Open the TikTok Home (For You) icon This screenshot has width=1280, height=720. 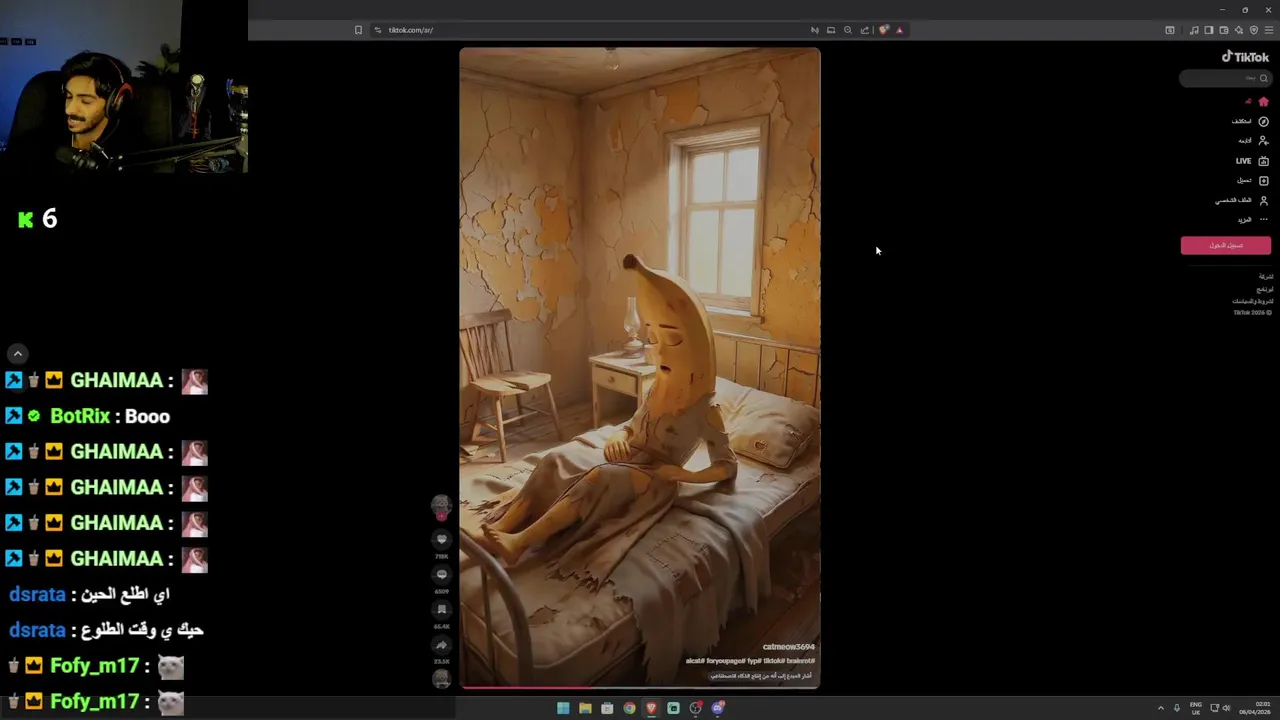[1263, 102]
